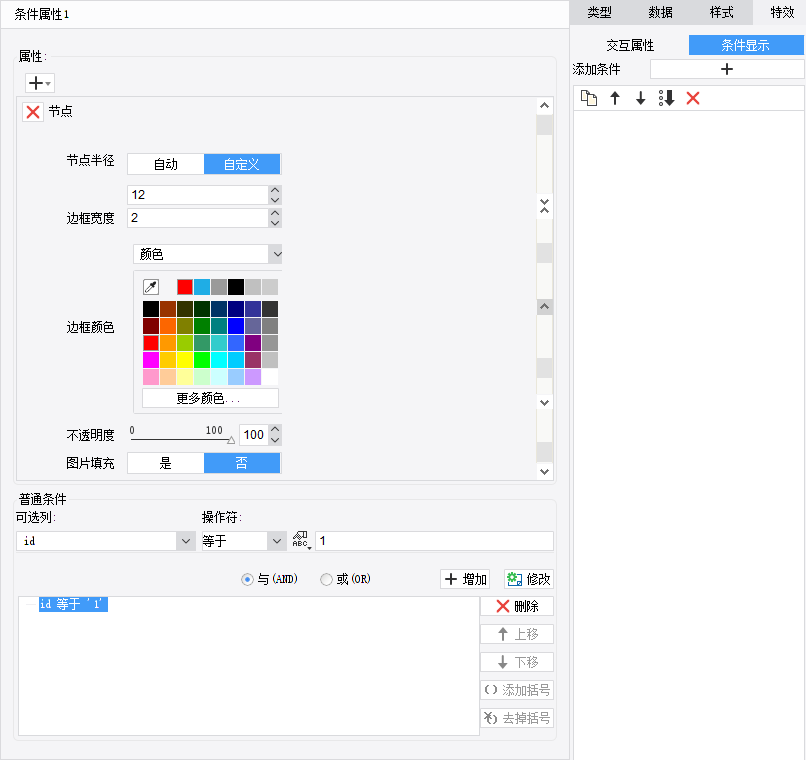Select 是 for 图片填充
The image size is (806, 760).
(166, 463)
